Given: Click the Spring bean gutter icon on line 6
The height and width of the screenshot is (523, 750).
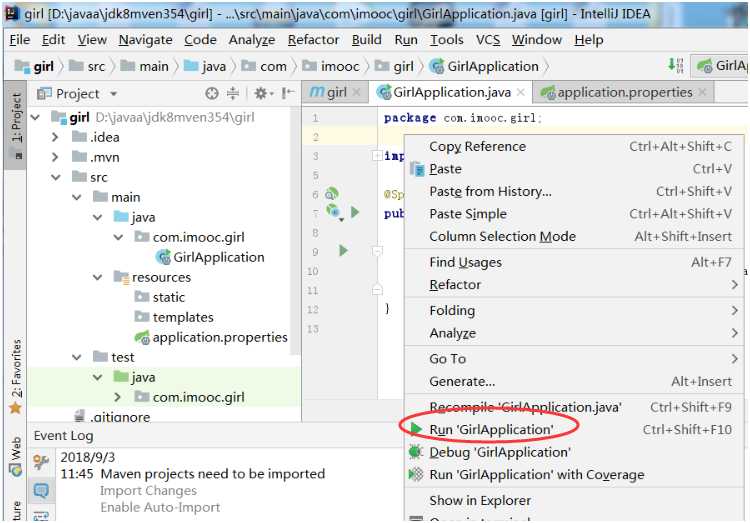Looking at the screenshot, I should coord(331,194).
